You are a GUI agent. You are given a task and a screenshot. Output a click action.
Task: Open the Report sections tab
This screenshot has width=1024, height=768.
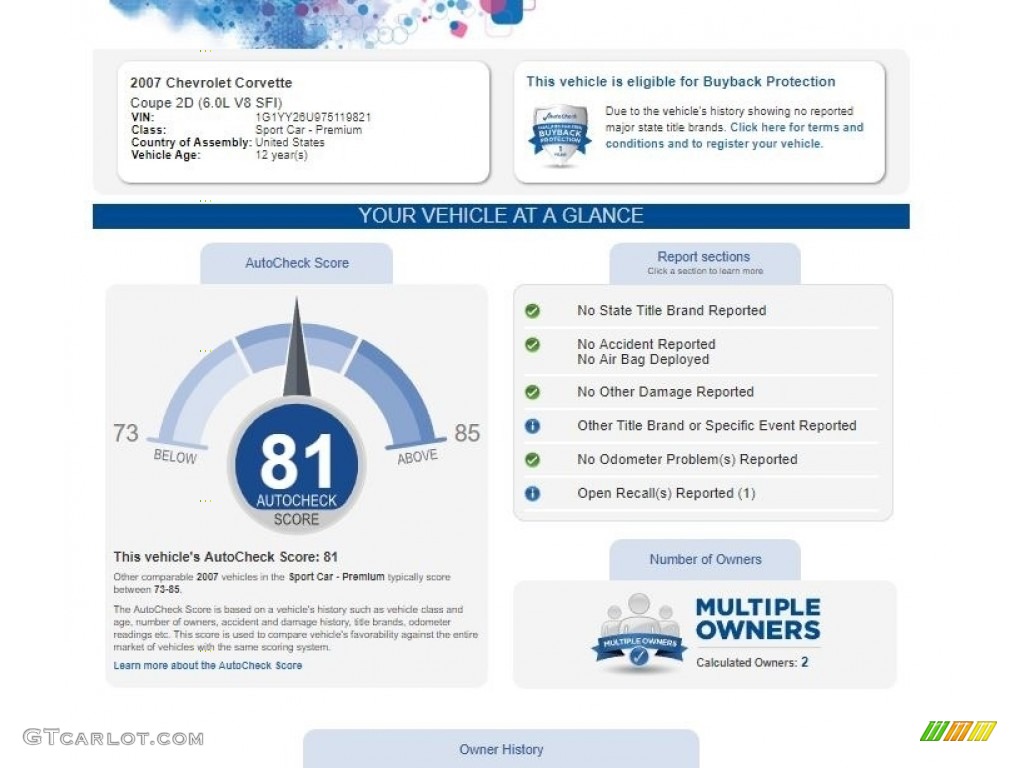(705, 263)
